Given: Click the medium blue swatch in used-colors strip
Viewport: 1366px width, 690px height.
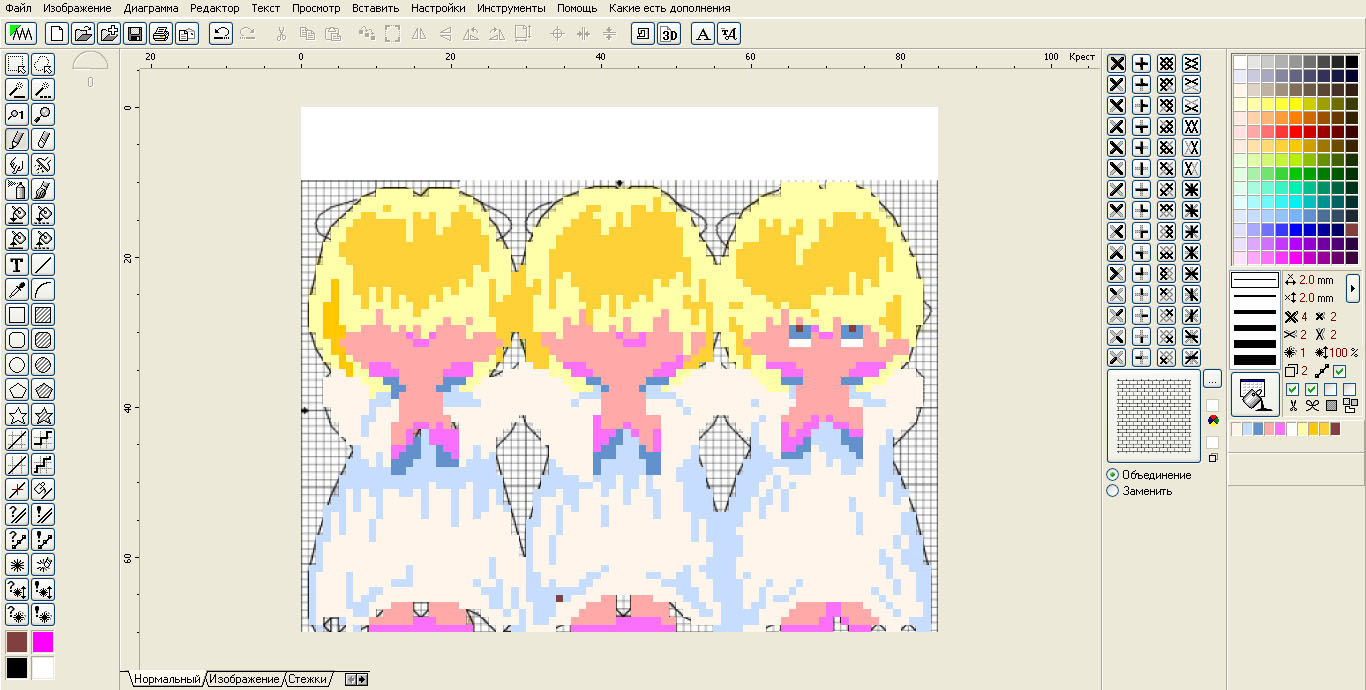Looking at the screenshot, I should click(x=1258, y=429).
